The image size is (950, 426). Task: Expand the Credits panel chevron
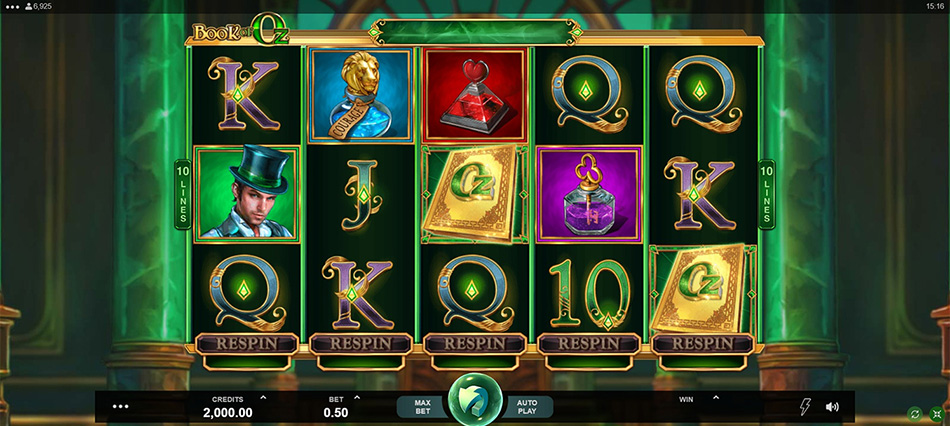(x=263, y=398)
